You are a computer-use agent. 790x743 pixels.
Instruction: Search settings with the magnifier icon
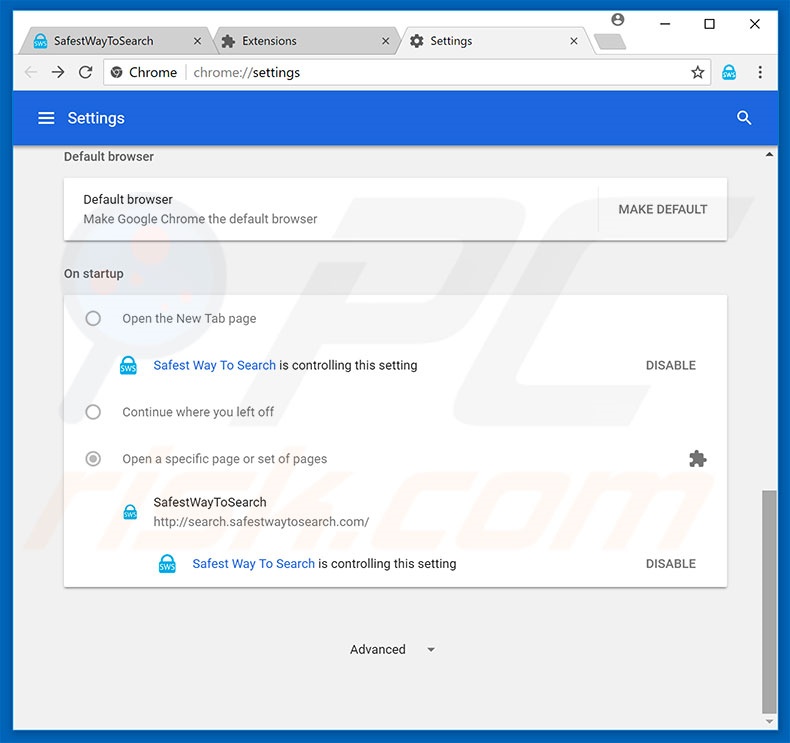[x=744, y=118]
